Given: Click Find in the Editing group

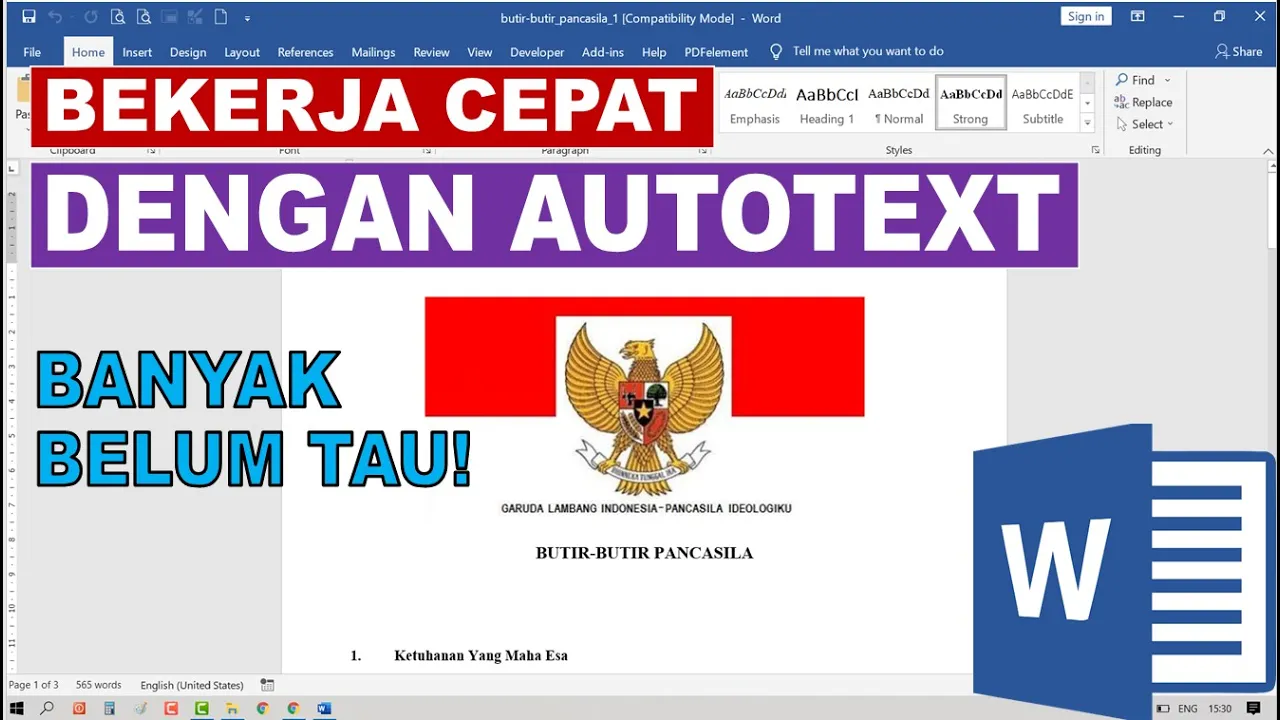Looking at the screenshot, I should tap(1136, 80).
